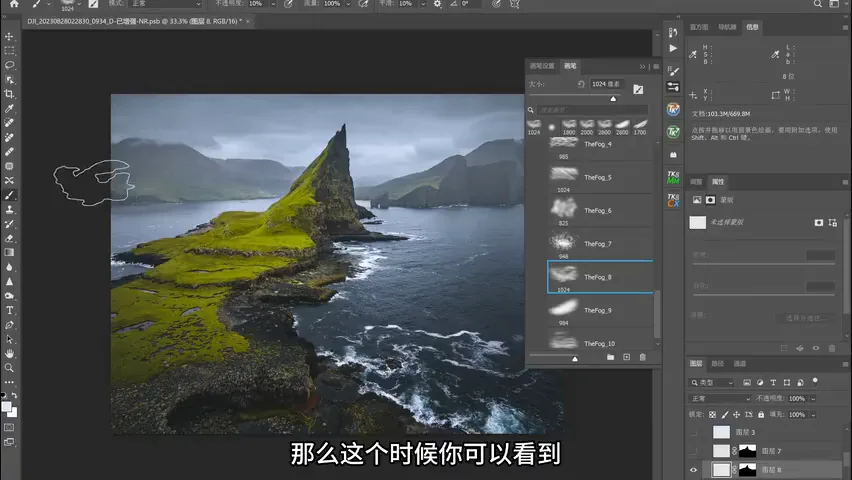
Task: Select the Crop tool
Action: coord(9,94)
